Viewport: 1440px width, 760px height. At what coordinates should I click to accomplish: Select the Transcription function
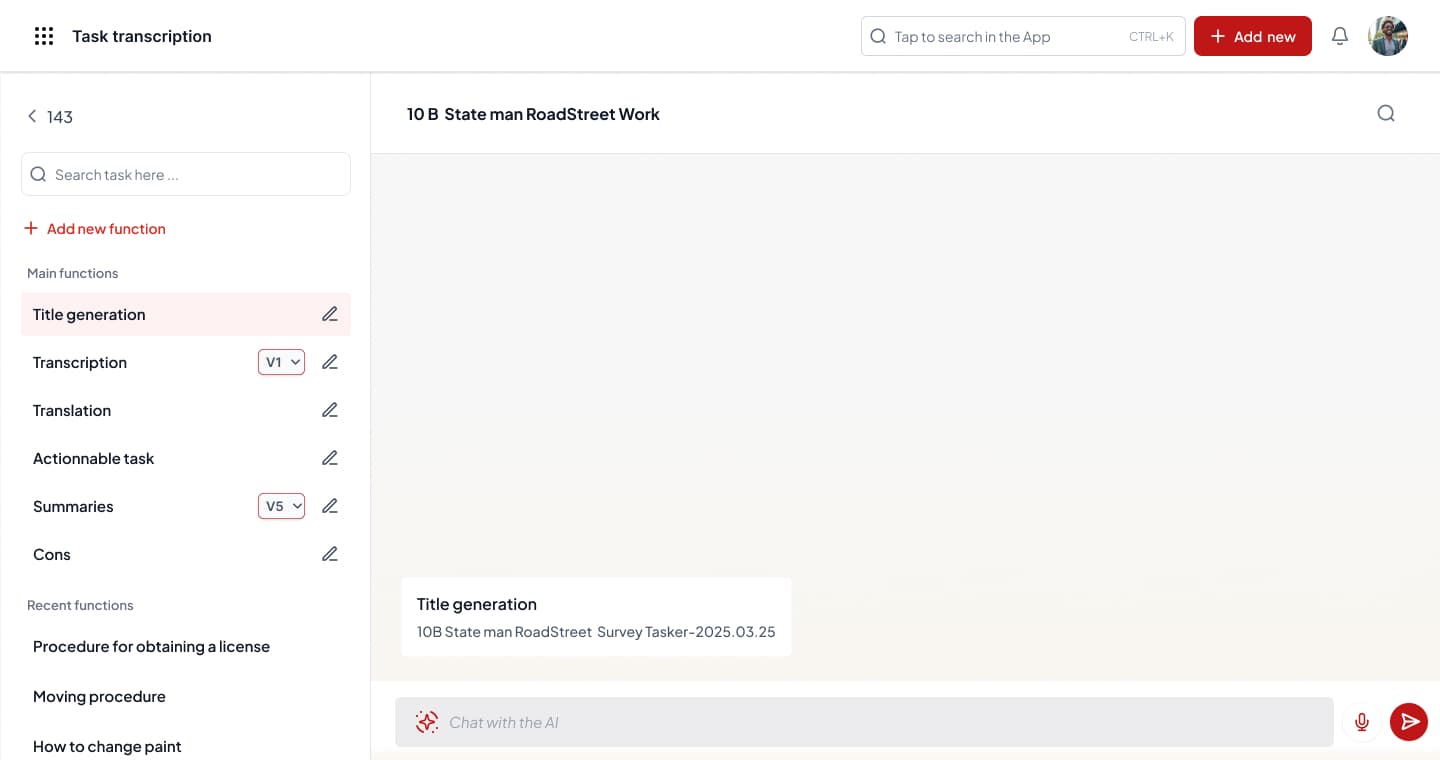click(80, 362)
